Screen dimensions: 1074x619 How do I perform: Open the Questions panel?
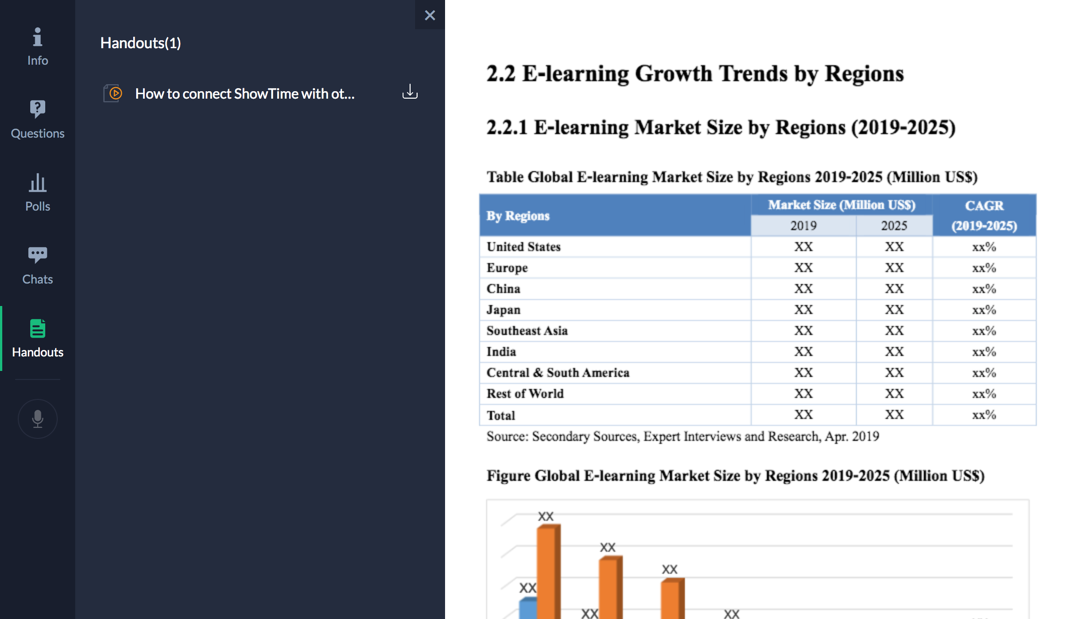tap(38, 120)
